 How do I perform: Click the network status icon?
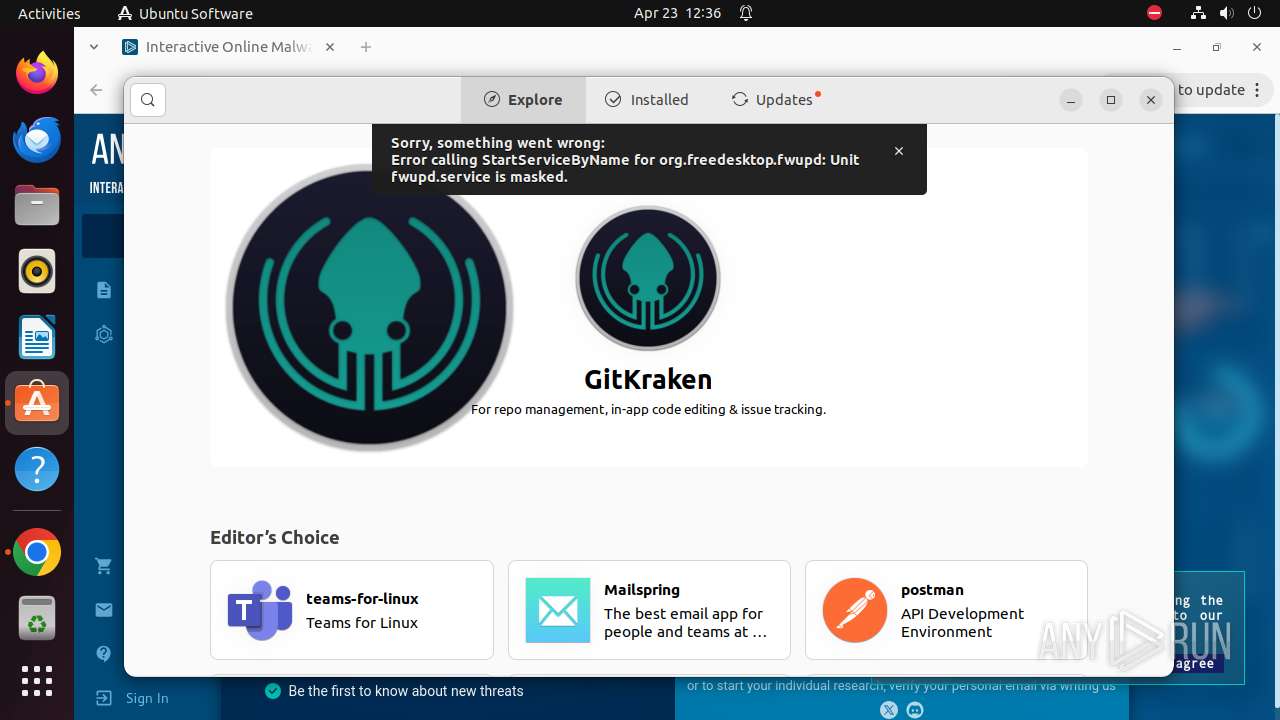click(1199, 13)
